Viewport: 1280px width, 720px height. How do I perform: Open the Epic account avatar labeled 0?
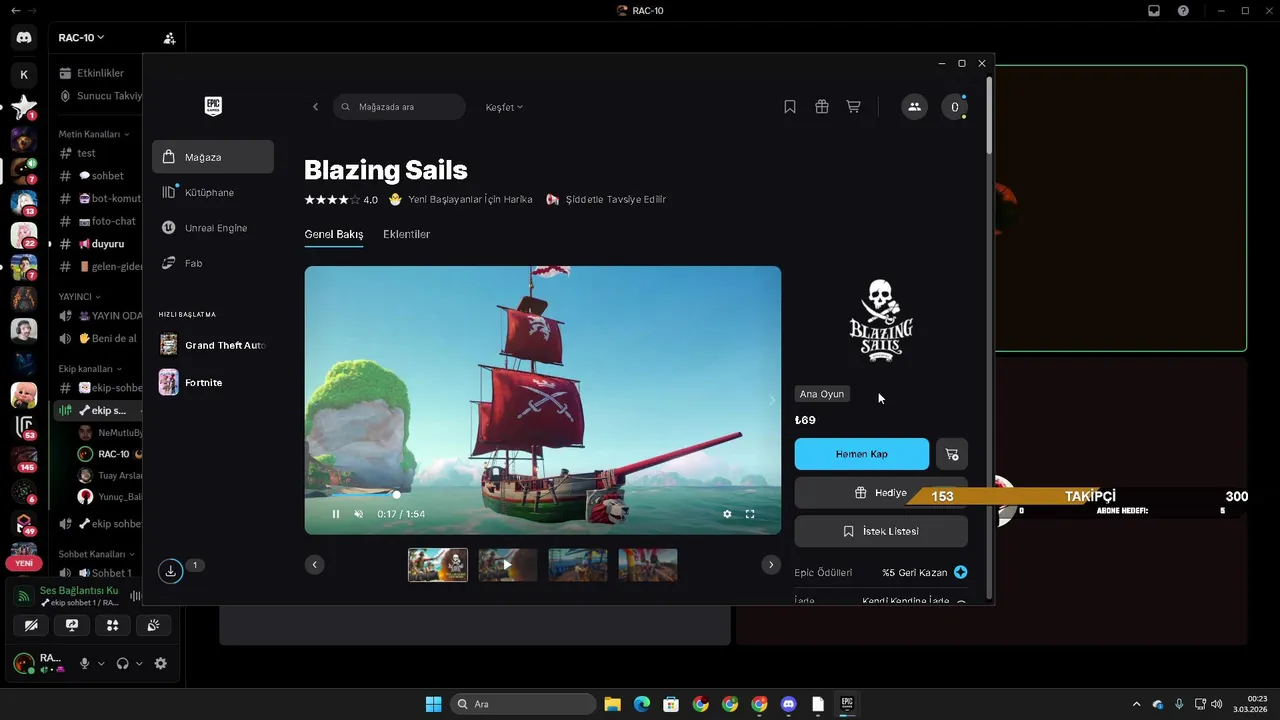(x=955, y=107)
